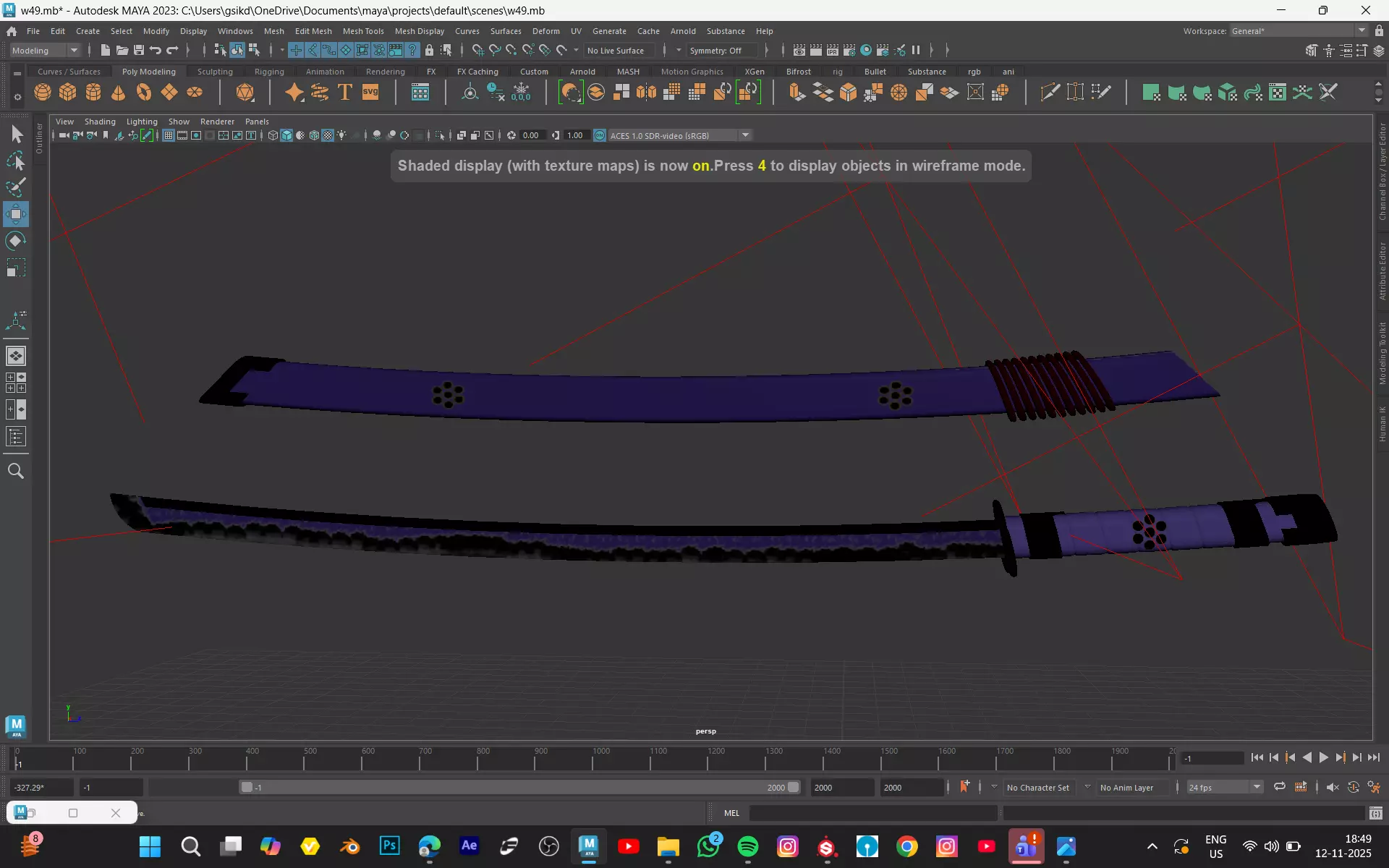Click the Polygon Type text tool icon
The width and height of the screenshot is (1389, 868).
click(345, 93)
